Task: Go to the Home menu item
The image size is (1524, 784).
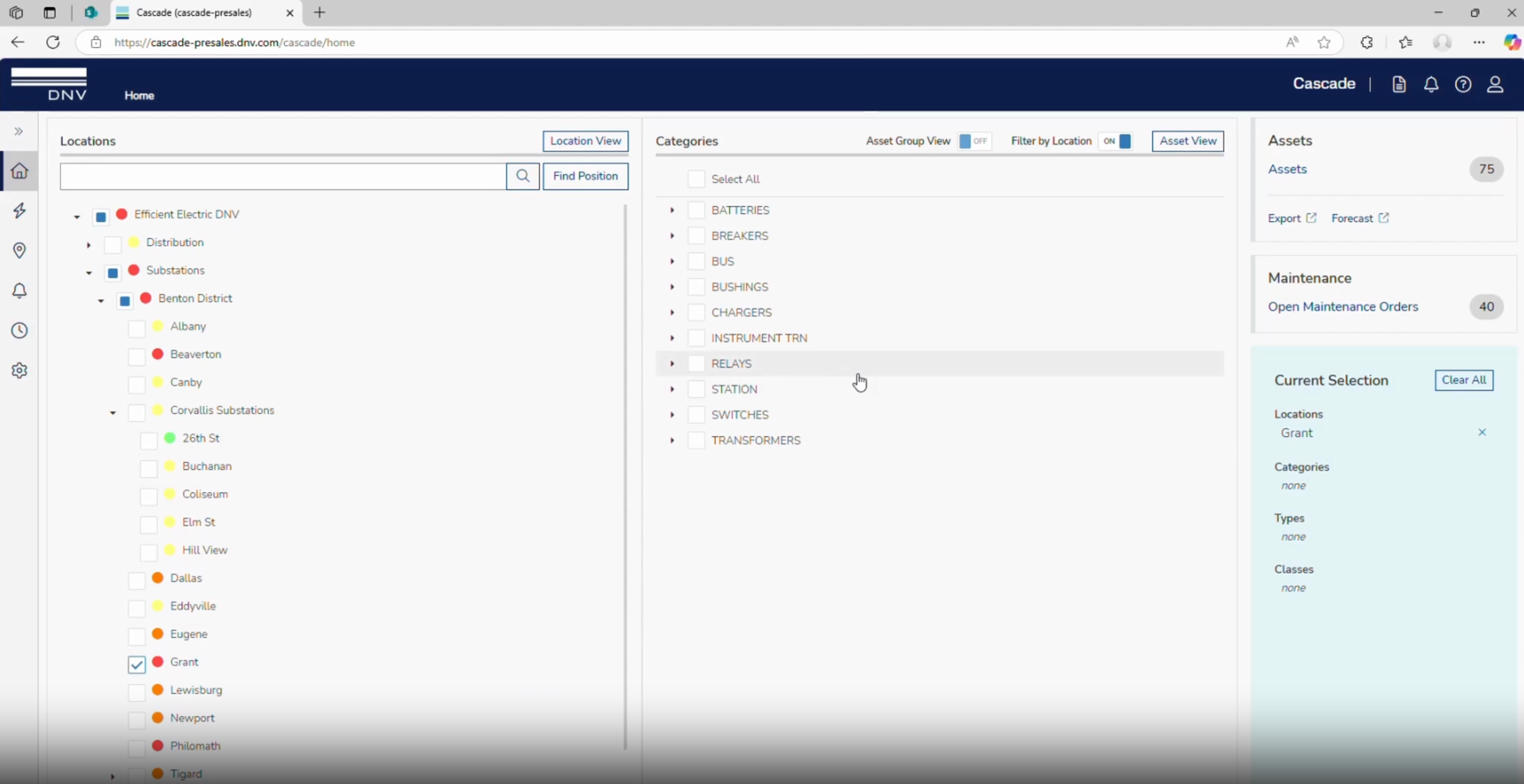Action: pyautogui.click(x=139, y=96)
